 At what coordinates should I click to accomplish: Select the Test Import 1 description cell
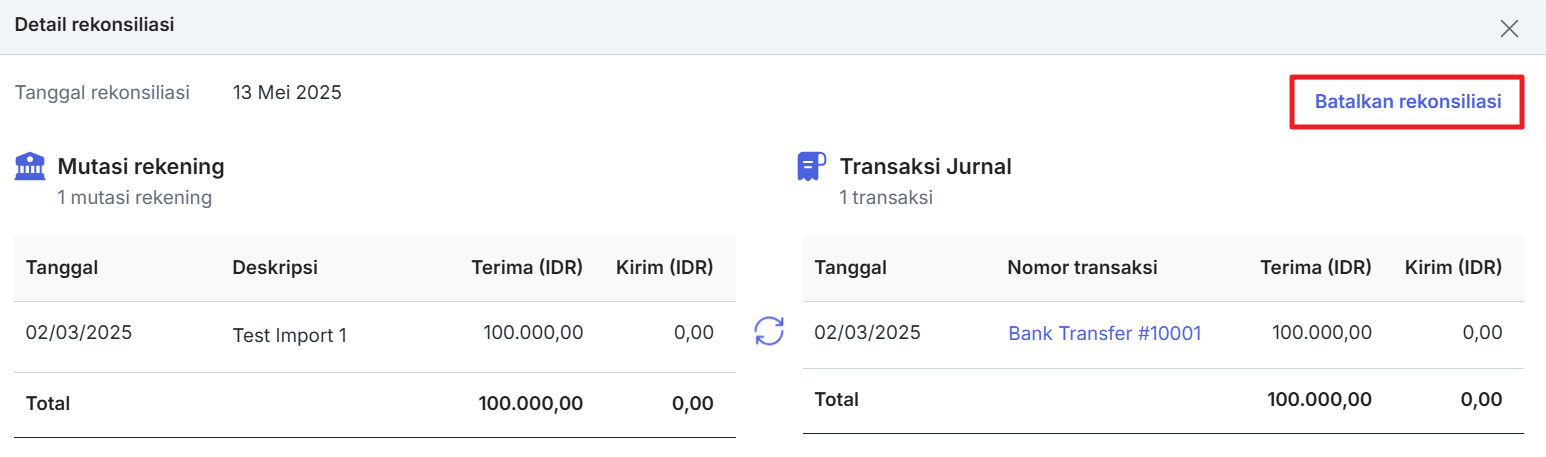[290, 335]
